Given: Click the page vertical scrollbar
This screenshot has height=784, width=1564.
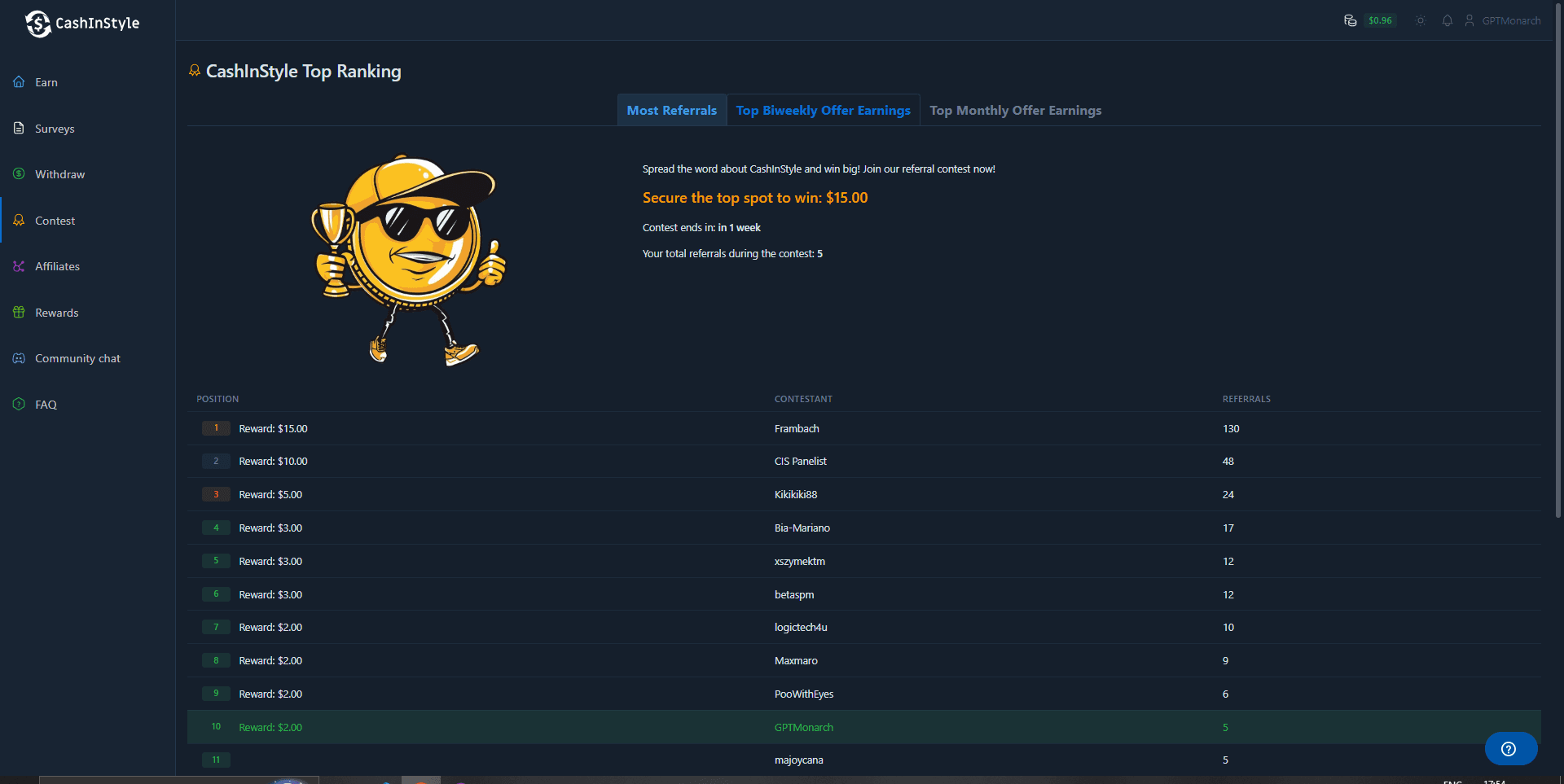Looking at the screenshot, I should [1558, 261].
